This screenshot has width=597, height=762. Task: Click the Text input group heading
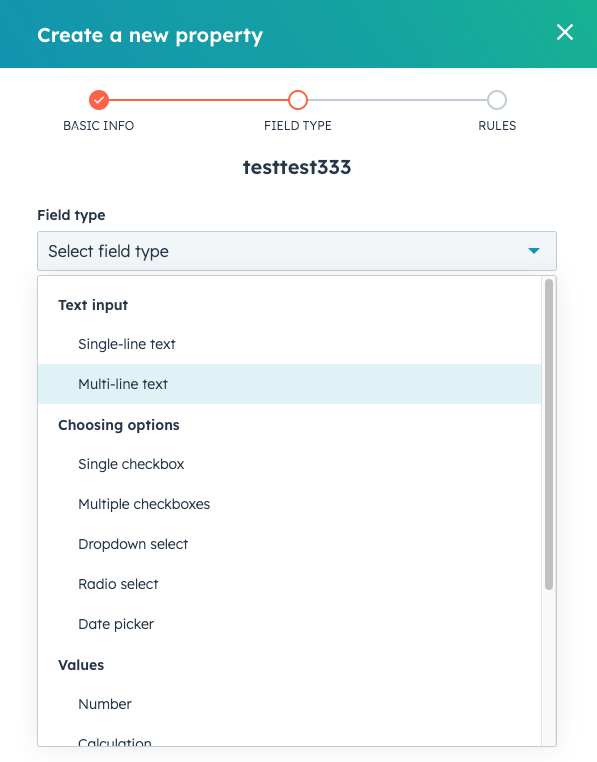(93, 305)
